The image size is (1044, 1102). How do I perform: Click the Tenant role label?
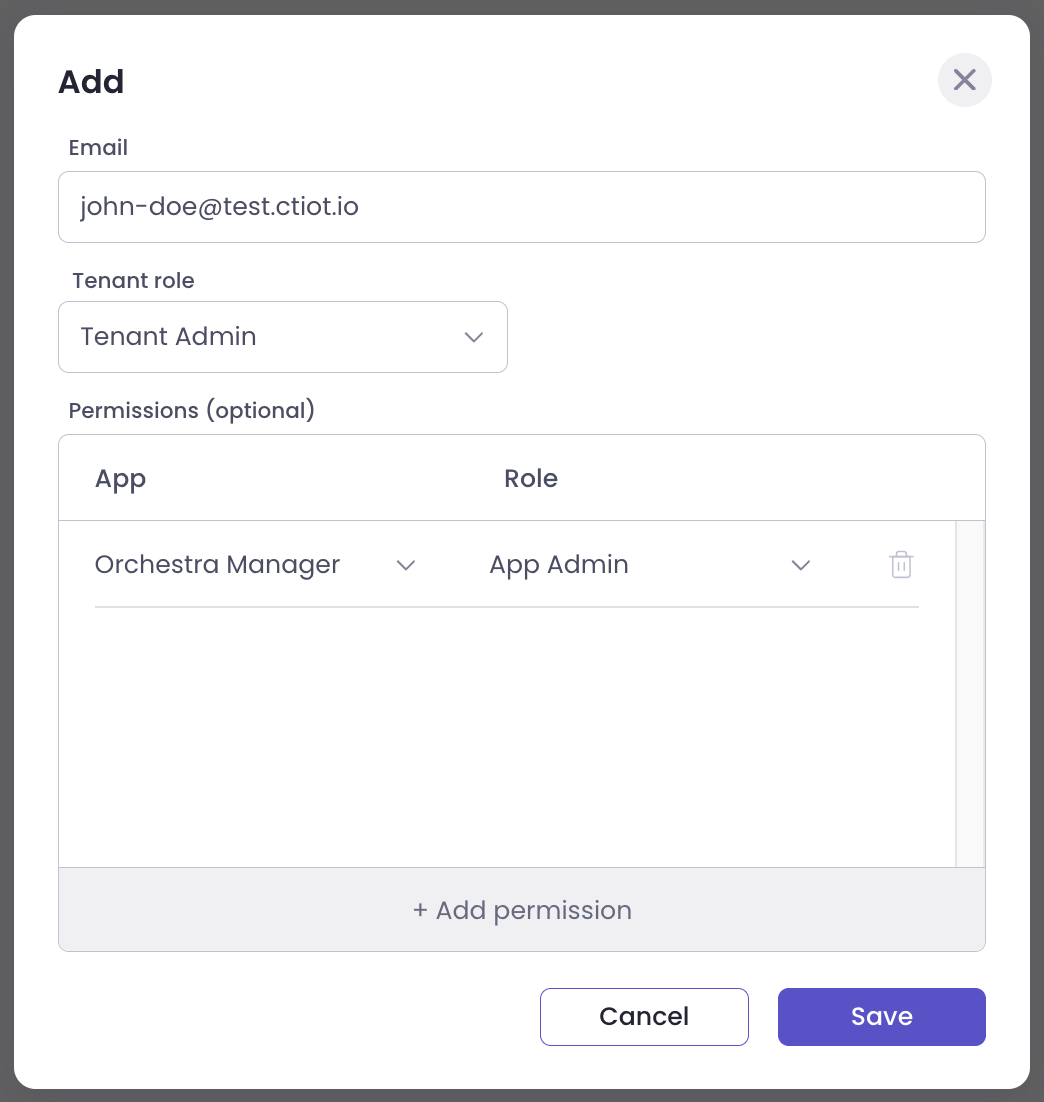coord(133,281)
